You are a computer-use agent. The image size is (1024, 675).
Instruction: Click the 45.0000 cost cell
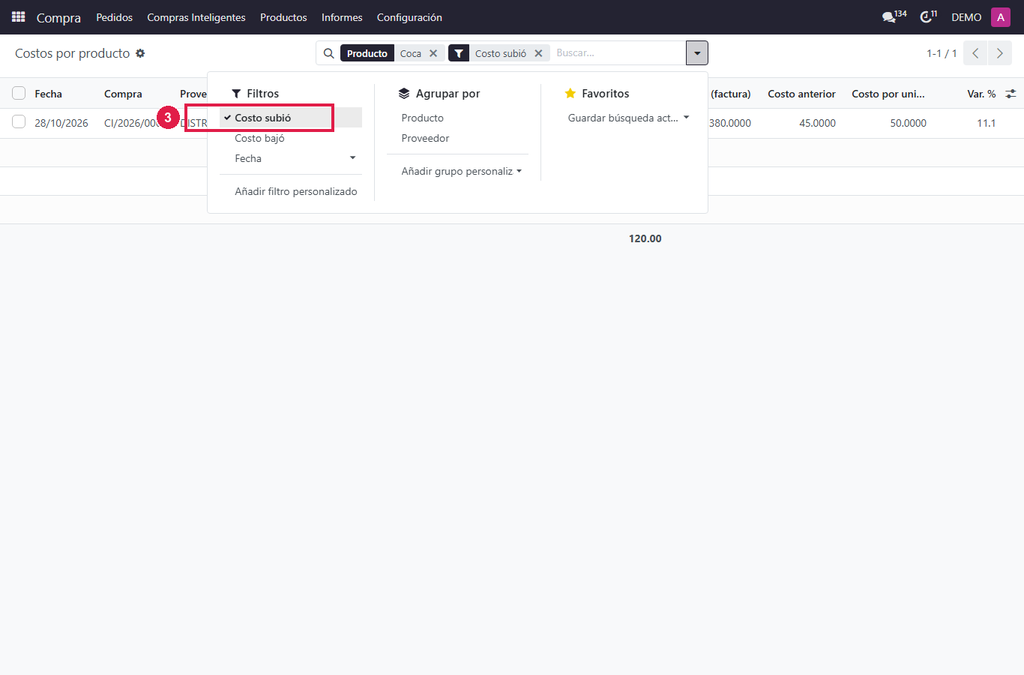pyautogui.click(x=817, y=123)
